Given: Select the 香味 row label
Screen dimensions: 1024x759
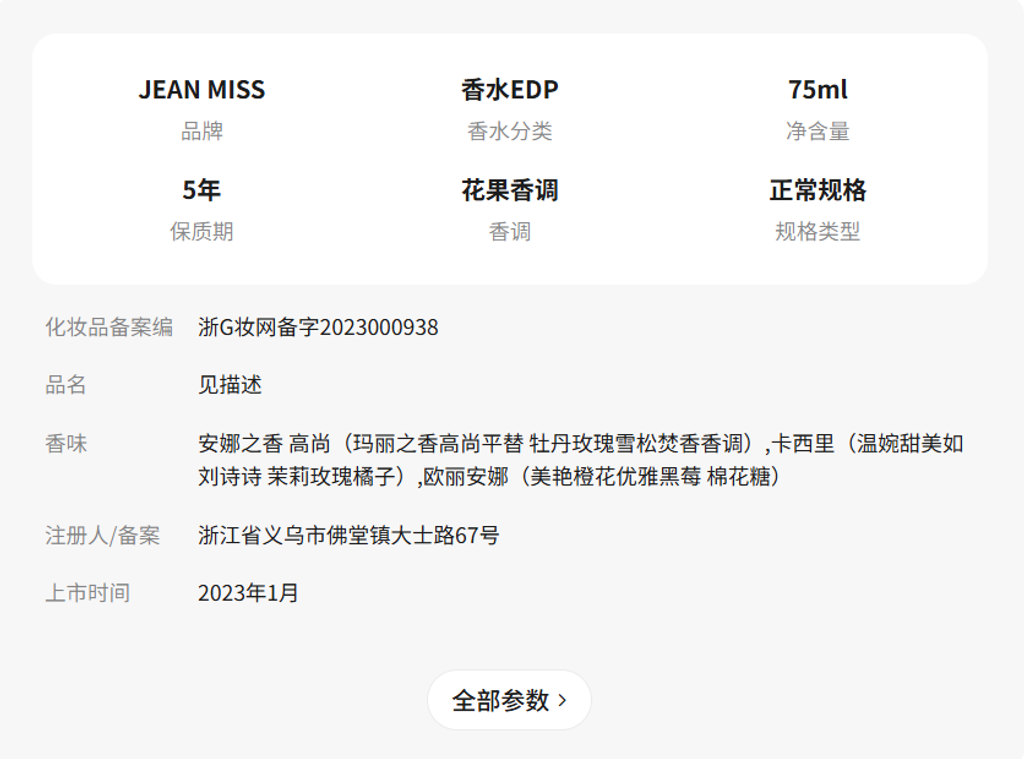Looking at the screenshot, I should point(66,443).
